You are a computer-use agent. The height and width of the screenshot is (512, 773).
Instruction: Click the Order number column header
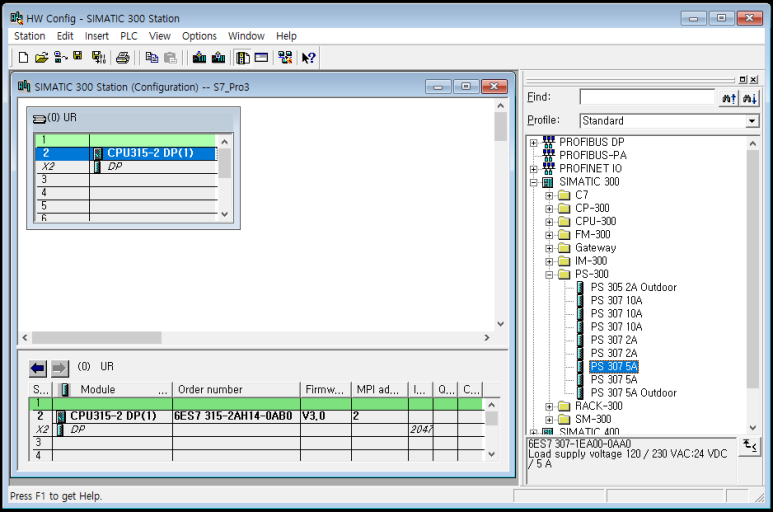point(236,390)
